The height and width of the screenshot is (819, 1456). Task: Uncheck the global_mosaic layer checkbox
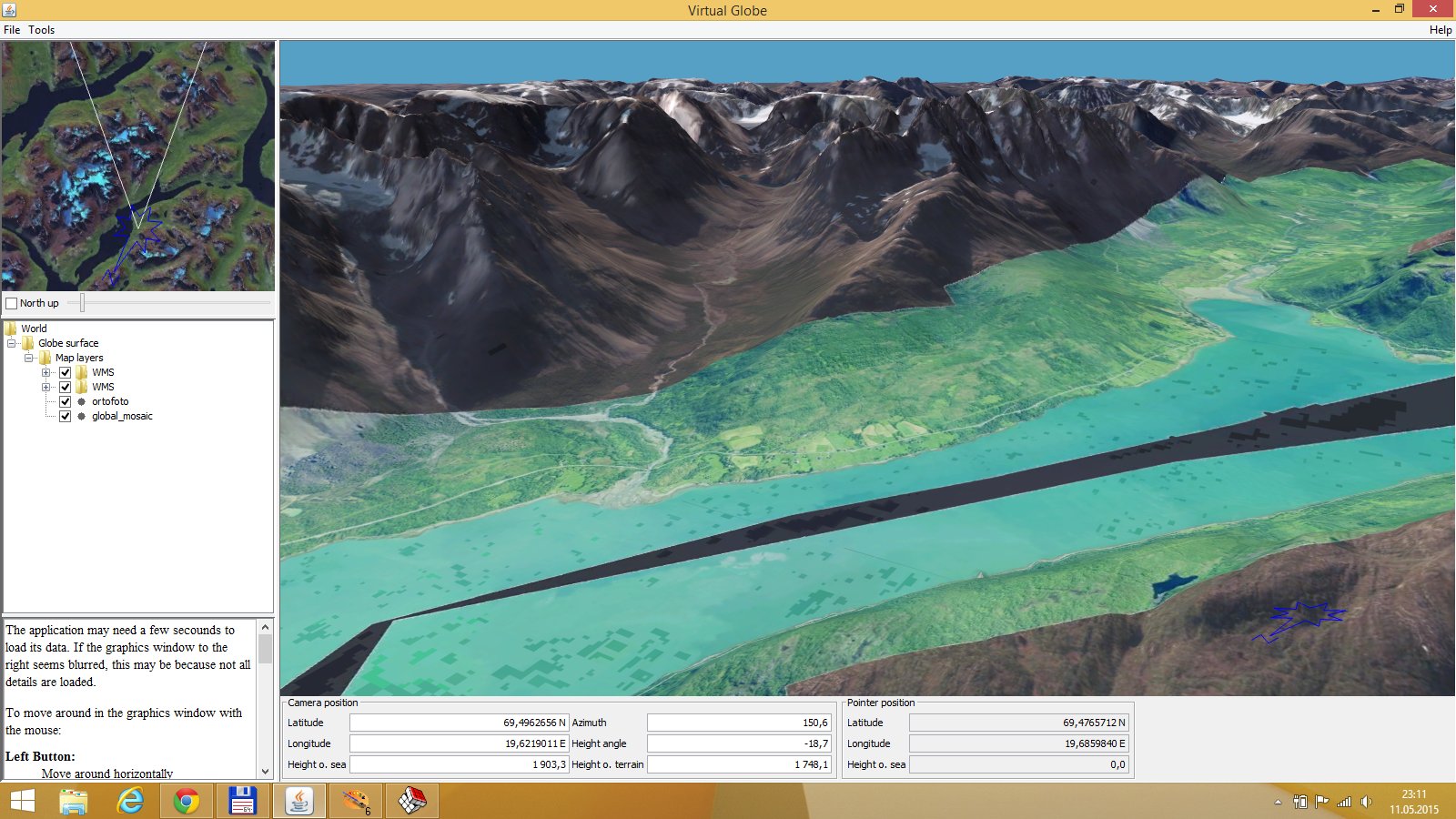[65, 416]
